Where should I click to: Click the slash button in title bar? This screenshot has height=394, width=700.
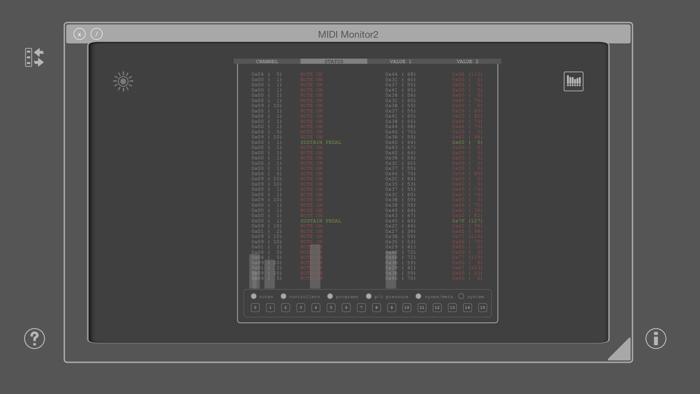point(96,34)
